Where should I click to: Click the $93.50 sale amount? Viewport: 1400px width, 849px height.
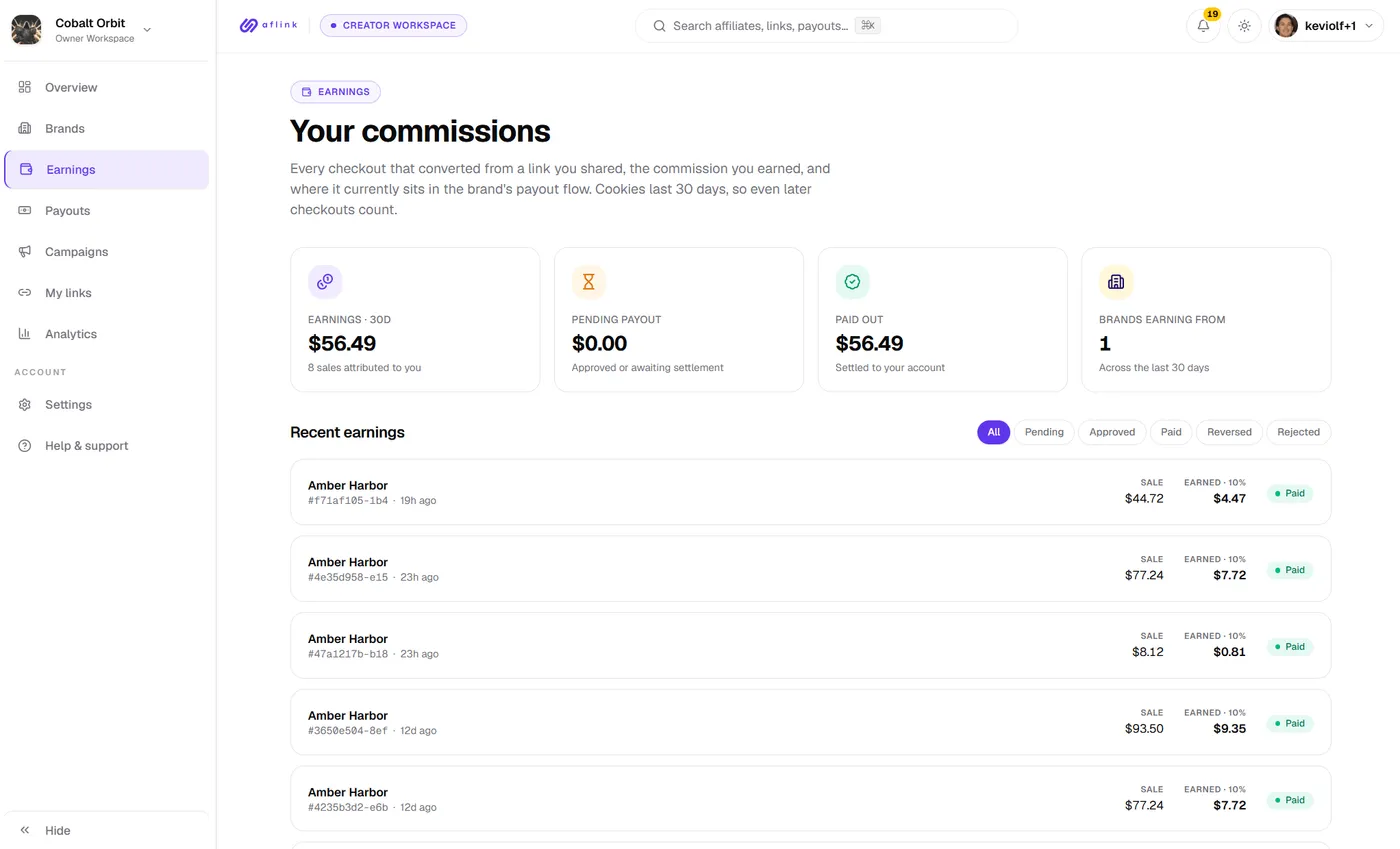(1144, 729)
